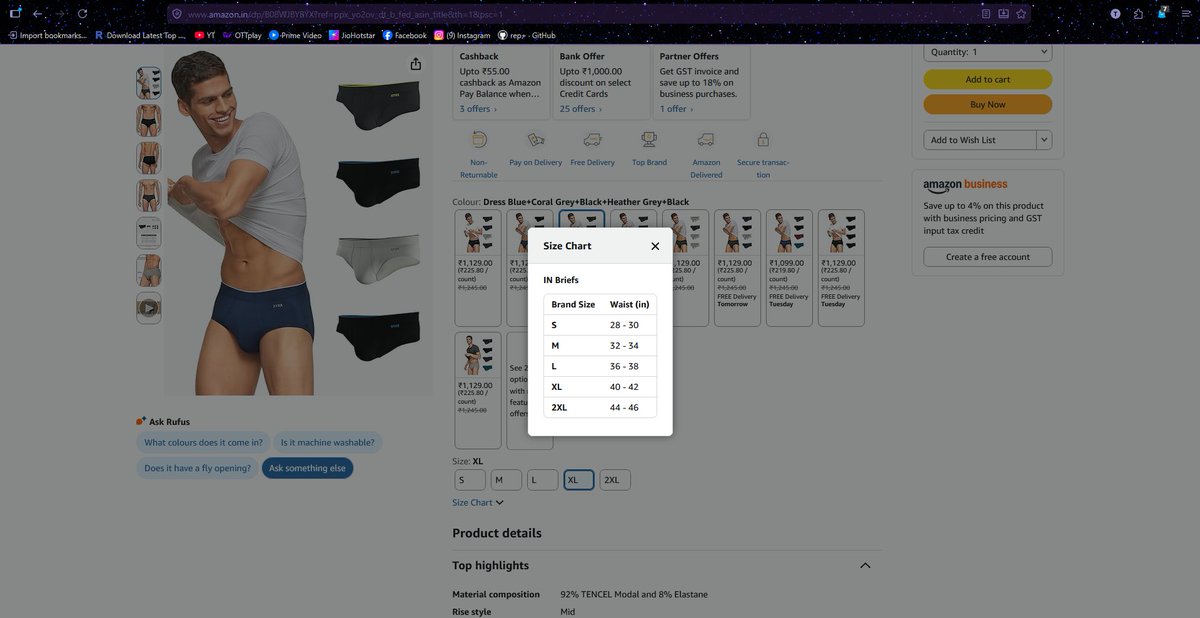Click '32 - 34' waist value
Screen dimensions: 1200x618
coord(624,346)
